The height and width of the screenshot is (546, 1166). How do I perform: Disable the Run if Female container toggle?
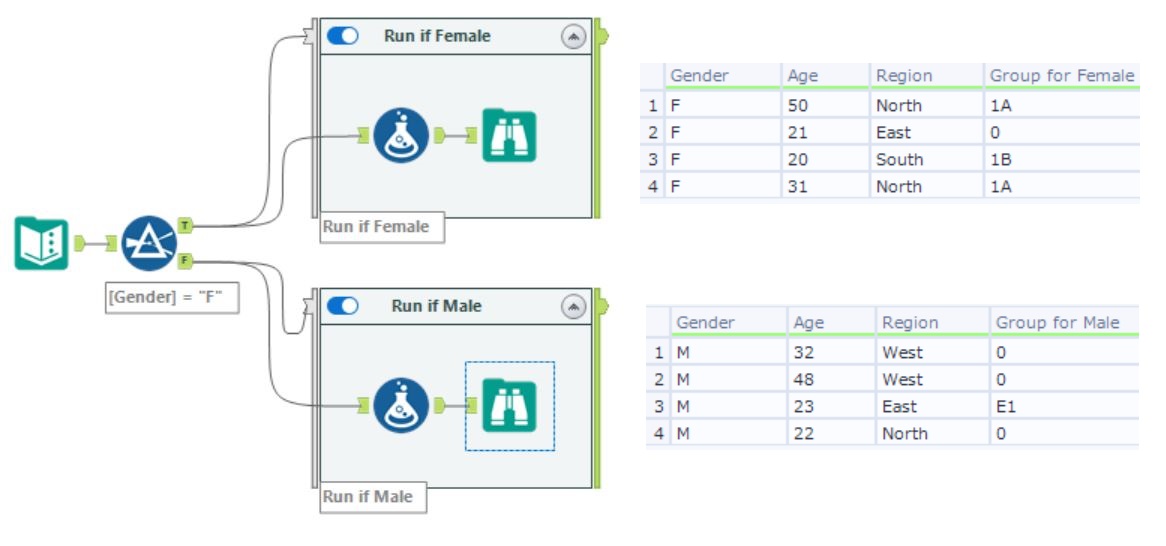[343, 36]
